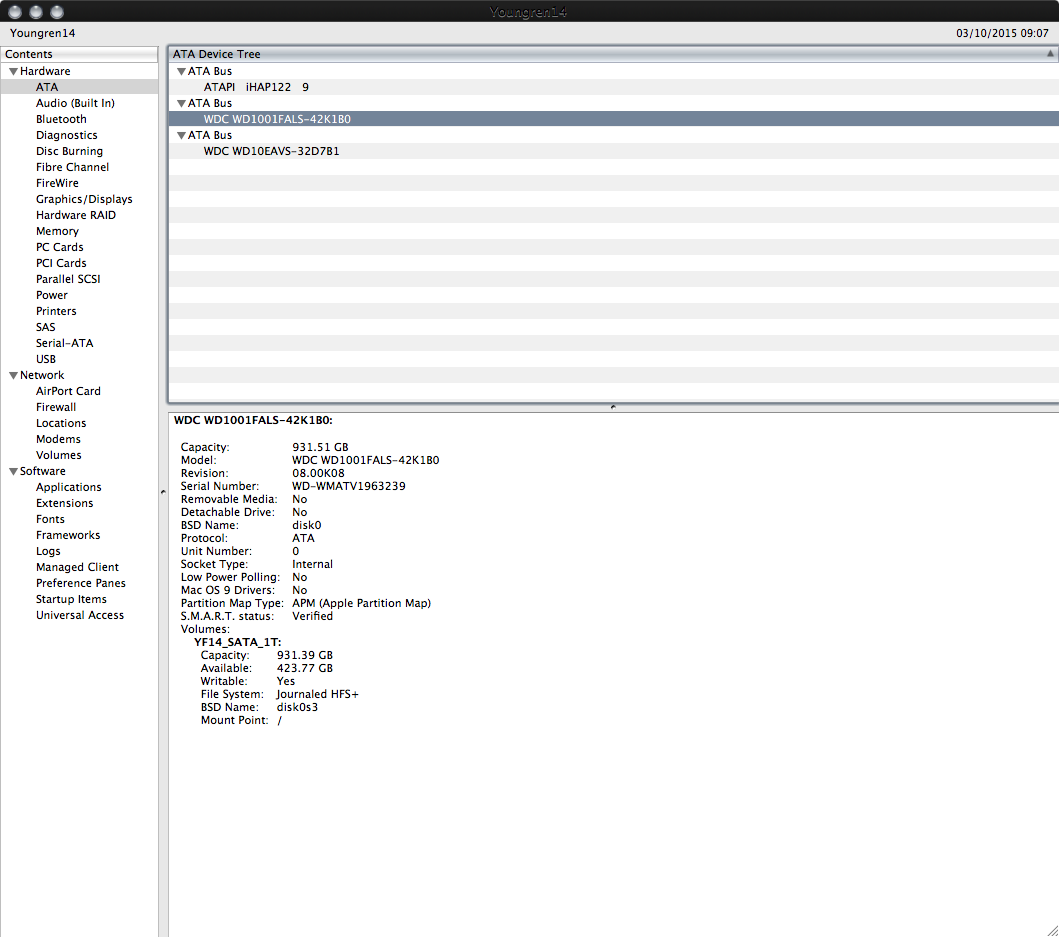Select the WDC WD10EAVS-32D7B1 device row

click(613, 151)
